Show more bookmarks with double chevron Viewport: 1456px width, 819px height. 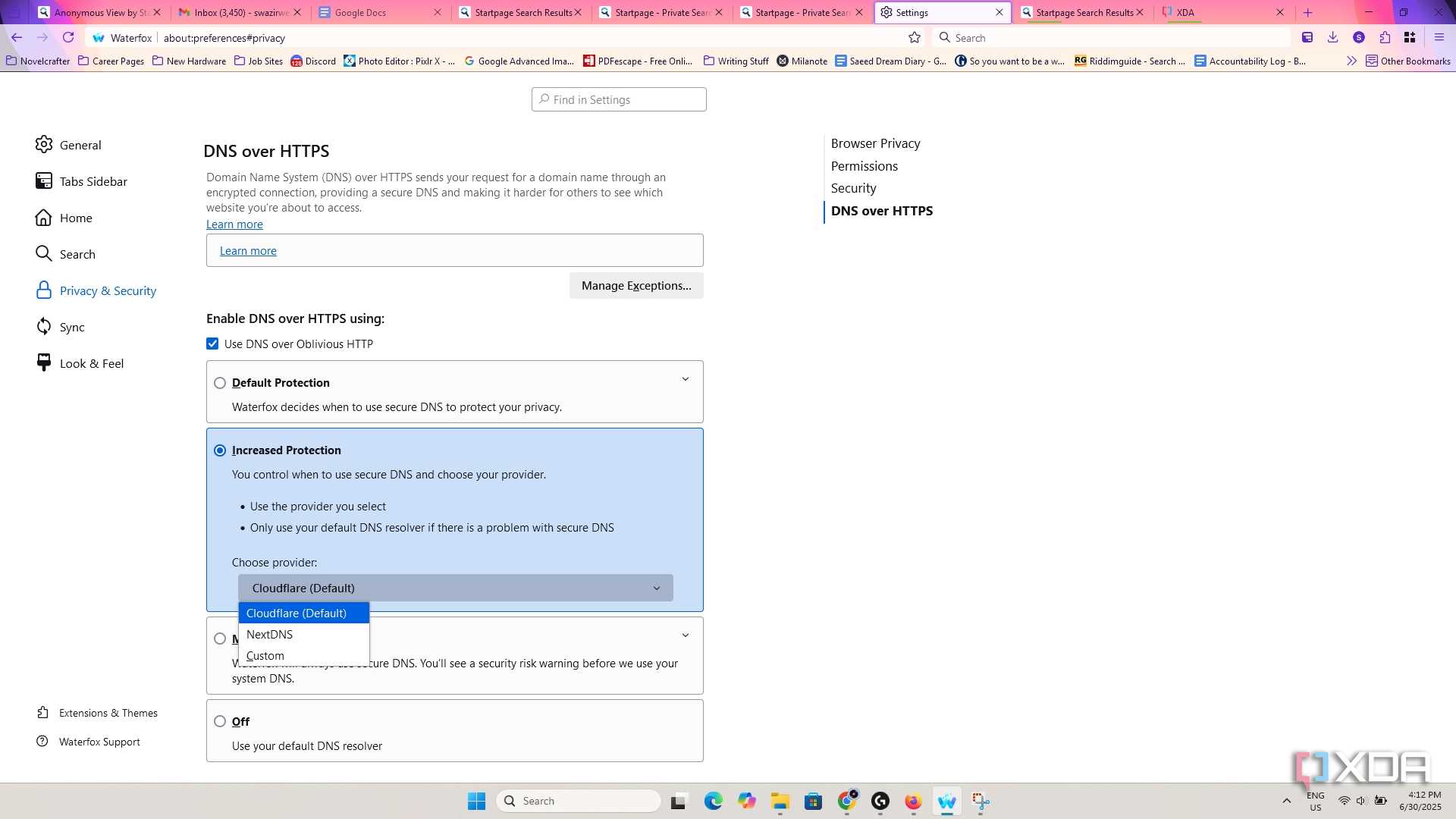[x=1351, y=61]
